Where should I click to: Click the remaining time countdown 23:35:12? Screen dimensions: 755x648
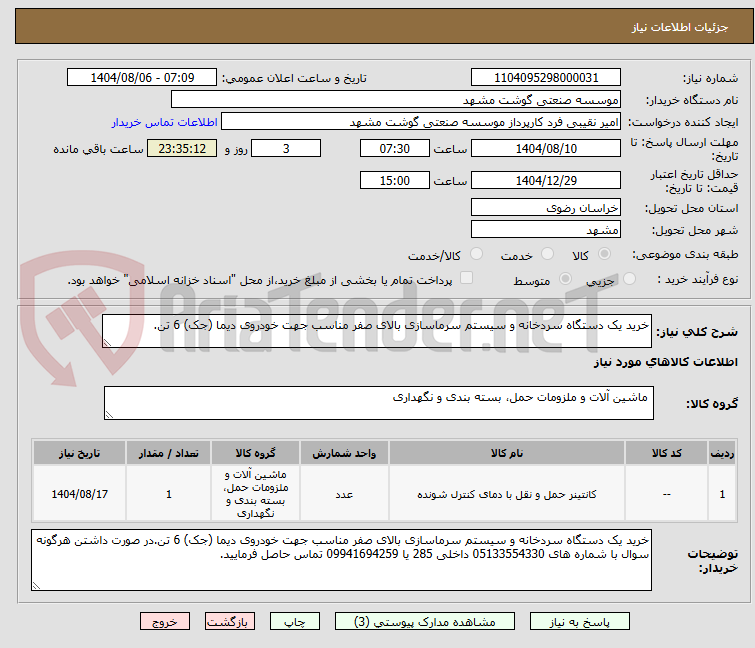point(182,148)
